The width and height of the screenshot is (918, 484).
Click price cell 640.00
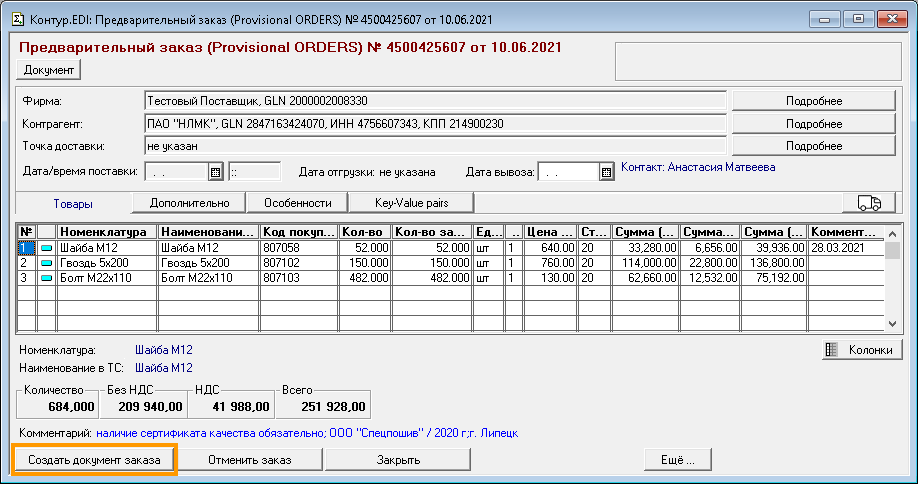pos(551,248)
